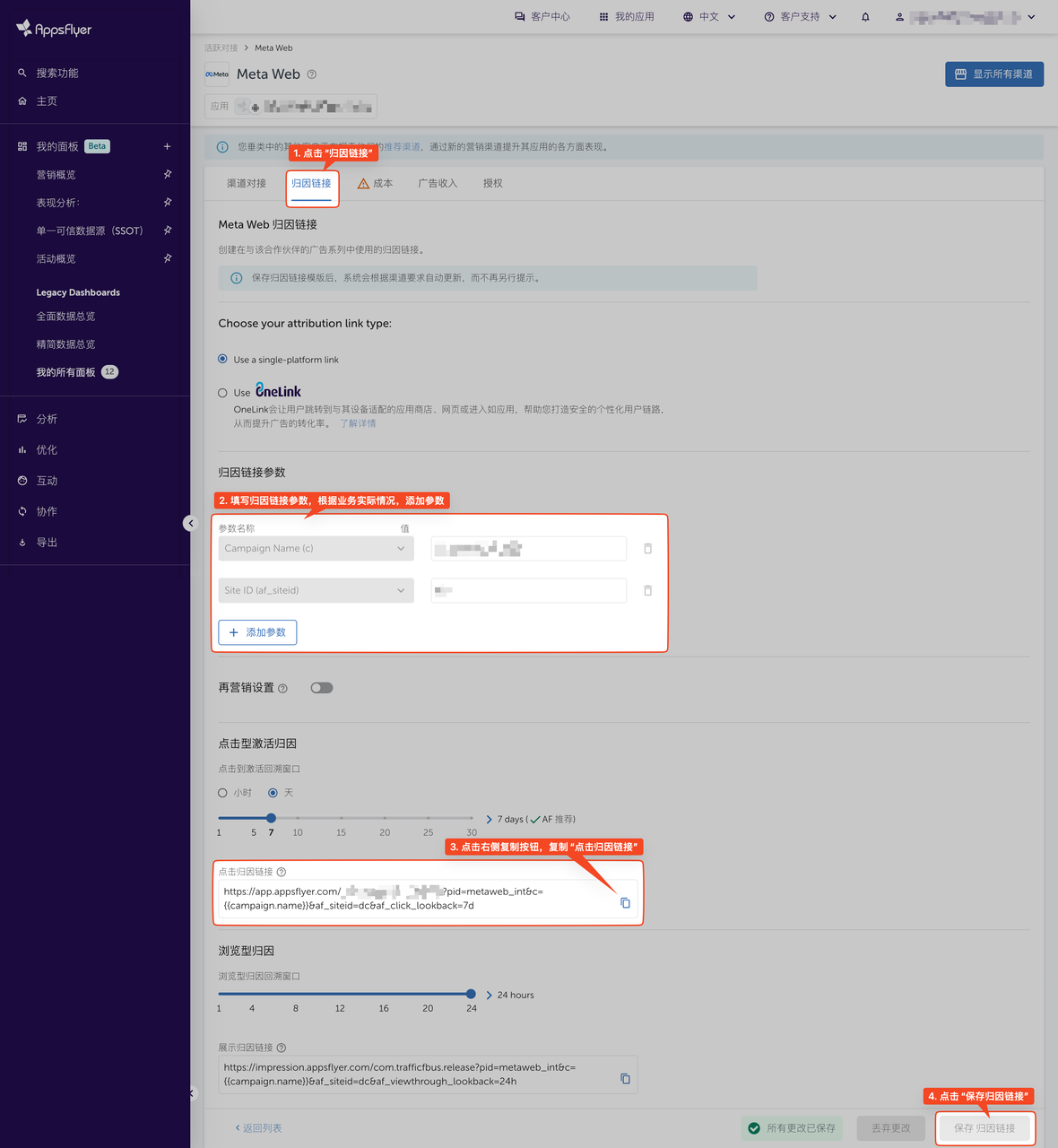1058x1148 pixels.
Task: Open the Campaign Name (c) parameter dropdown
Action: [x=316, y=548]
